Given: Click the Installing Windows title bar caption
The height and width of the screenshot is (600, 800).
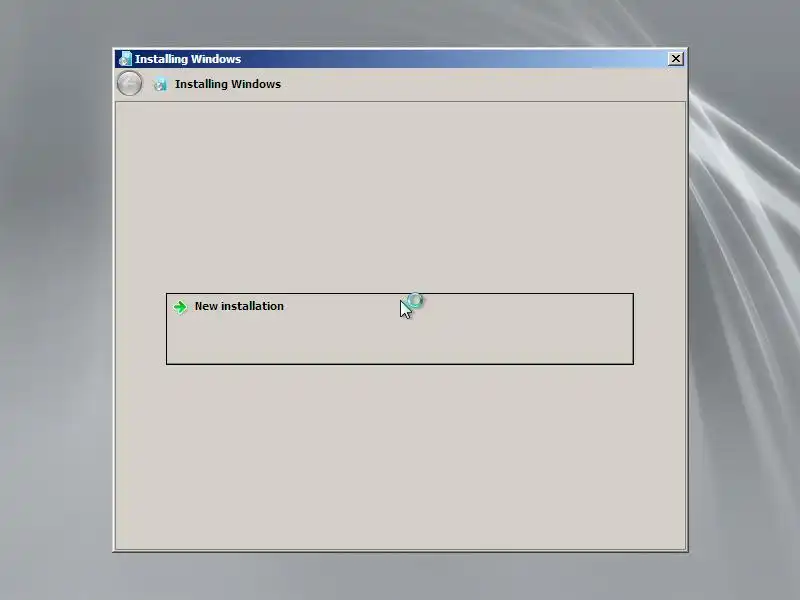Looking at the screenshot, I should [188, 59].
